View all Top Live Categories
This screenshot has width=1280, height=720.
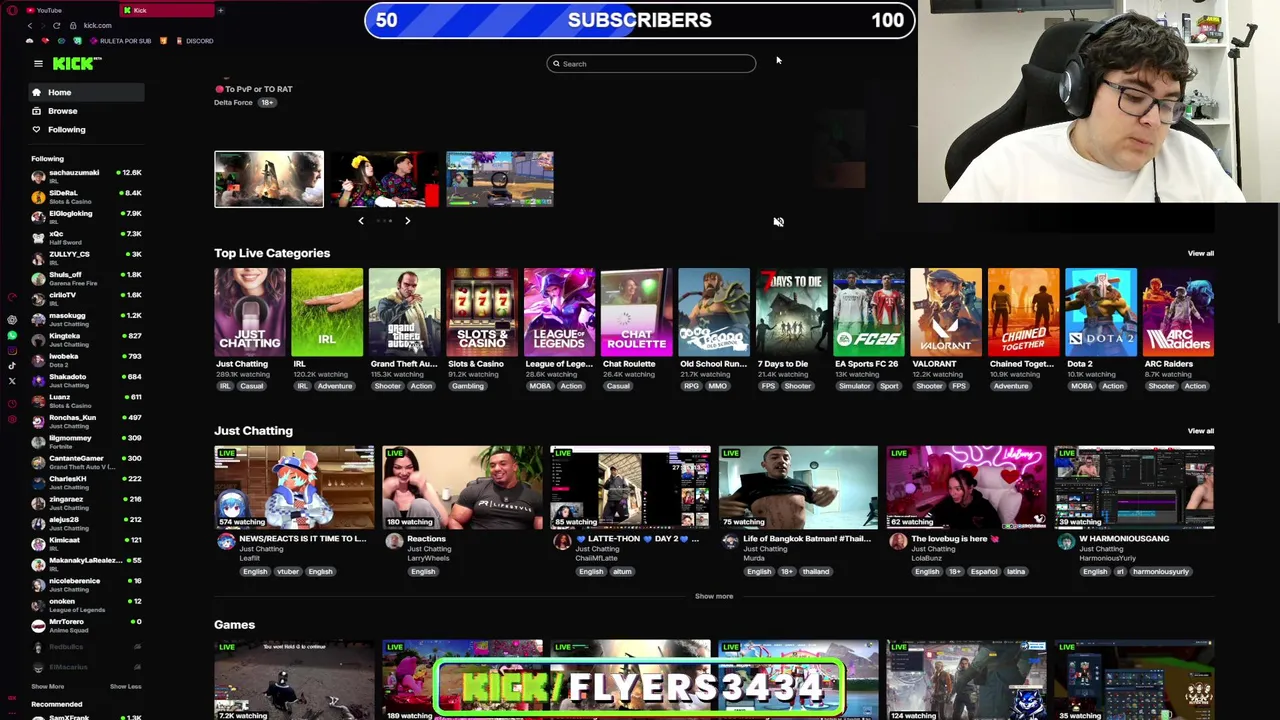pos(1201,253)
